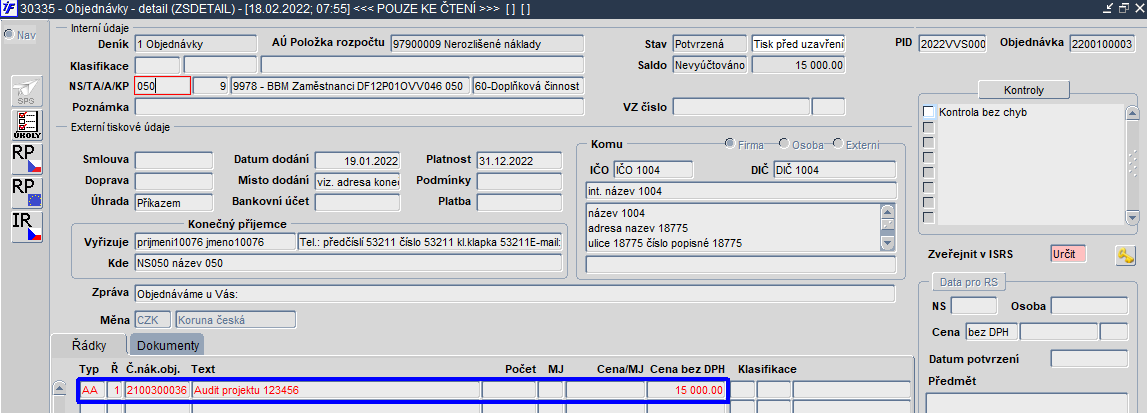Click the NS field containing 050
The width and height of the screenshot is (1147, 413).
(162, 86)
